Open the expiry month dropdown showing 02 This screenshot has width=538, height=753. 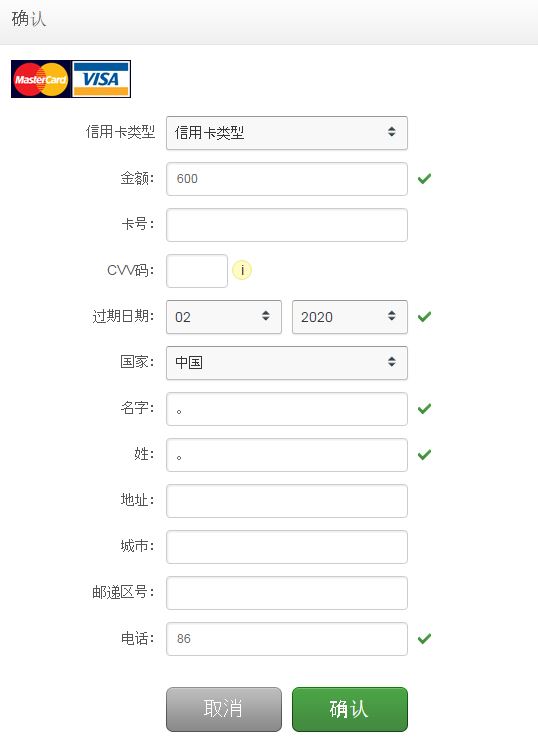(x=224, y=317)
